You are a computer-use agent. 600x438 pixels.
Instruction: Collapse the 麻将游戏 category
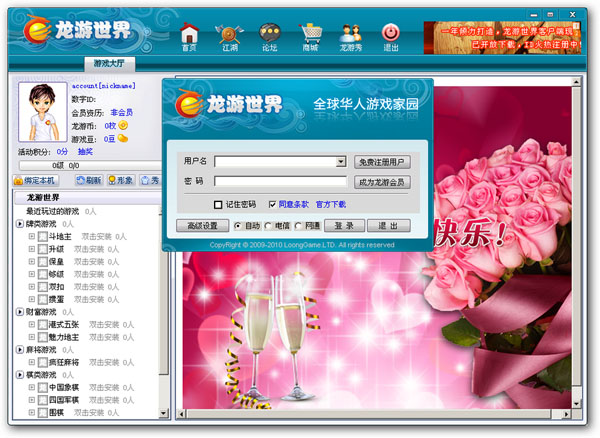[20, 350]
